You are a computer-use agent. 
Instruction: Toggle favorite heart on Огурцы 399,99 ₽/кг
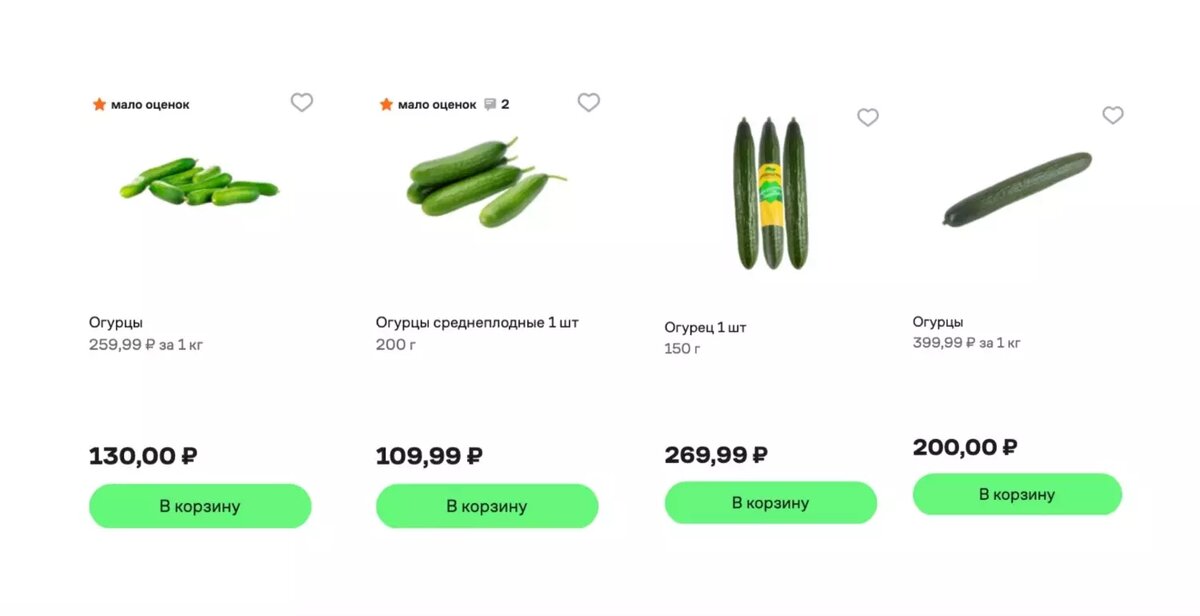1113,116
